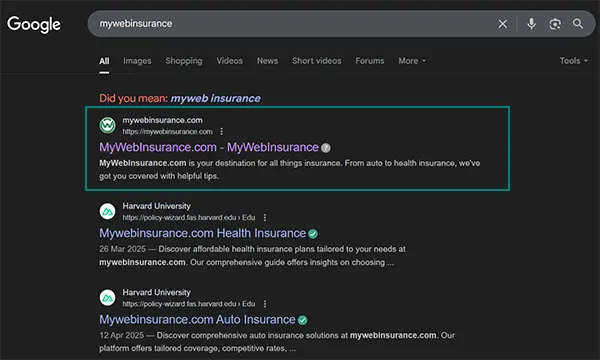Click the mywebinsurance.com site favicon
The width and height of the screenshot is (600, 360).
(x=108, y=125)
